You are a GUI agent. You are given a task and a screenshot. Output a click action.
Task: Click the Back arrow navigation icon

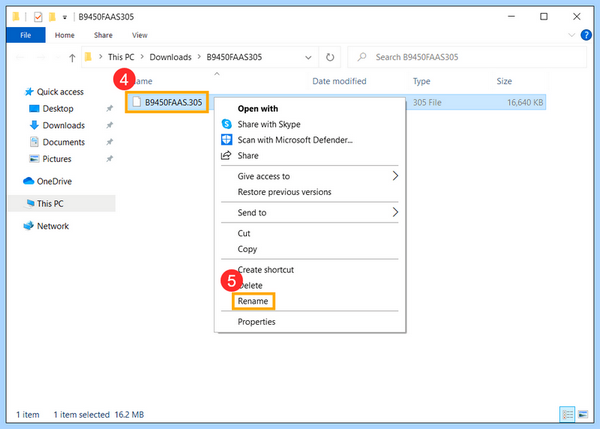pyautogui.click(x=20, y=58)
